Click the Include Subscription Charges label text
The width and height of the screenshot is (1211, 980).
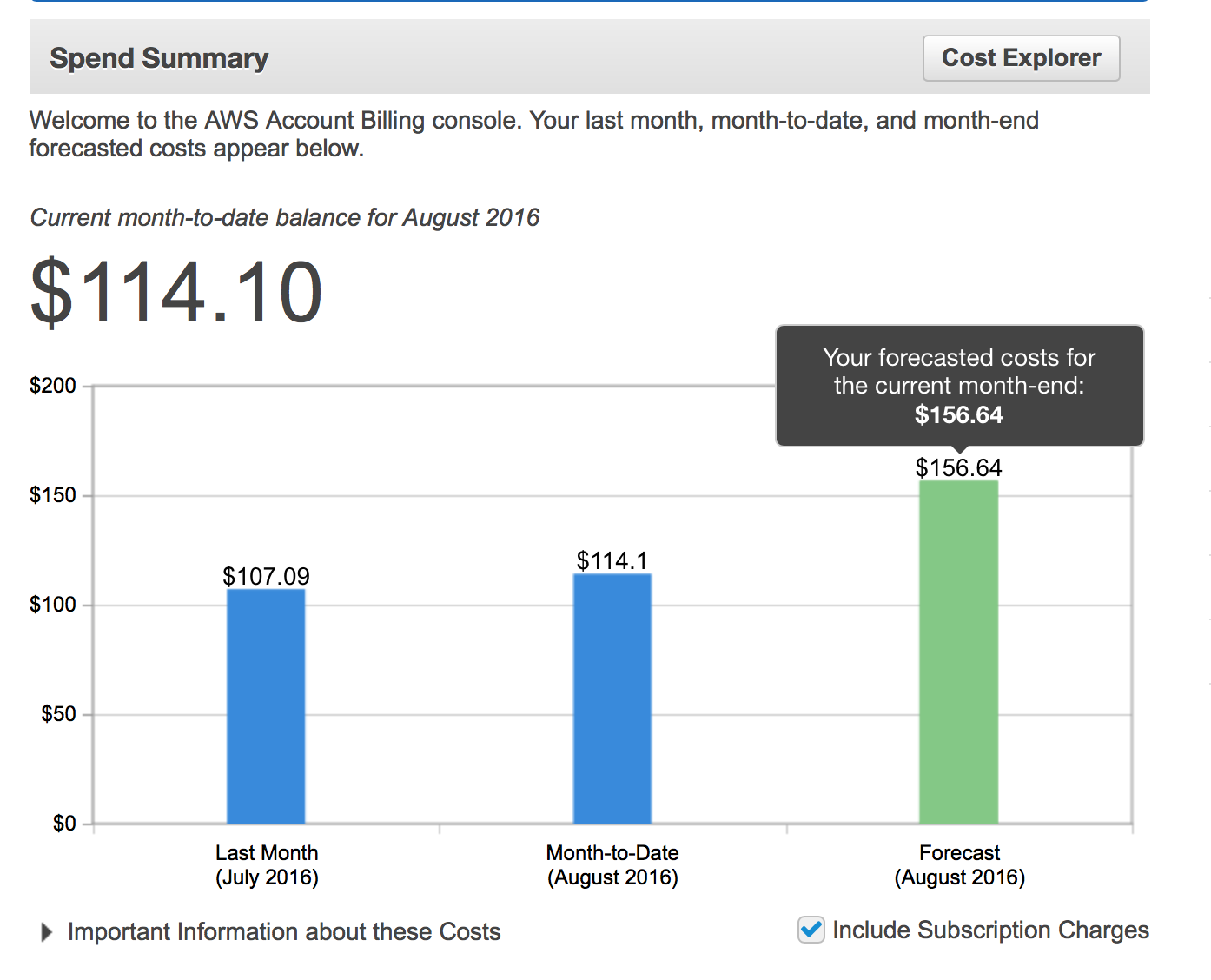point(990,930)
